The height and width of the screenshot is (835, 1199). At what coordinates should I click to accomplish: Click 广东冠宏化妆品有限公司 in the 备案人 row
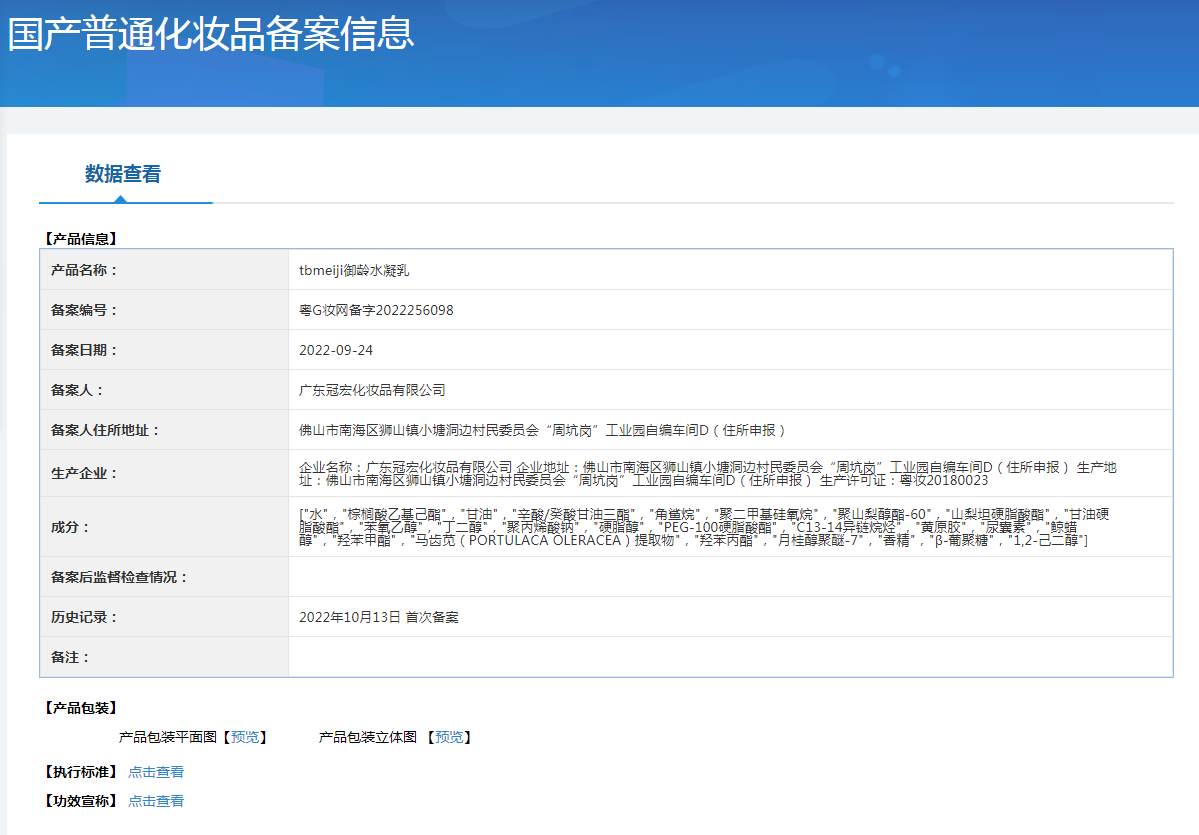372,390
